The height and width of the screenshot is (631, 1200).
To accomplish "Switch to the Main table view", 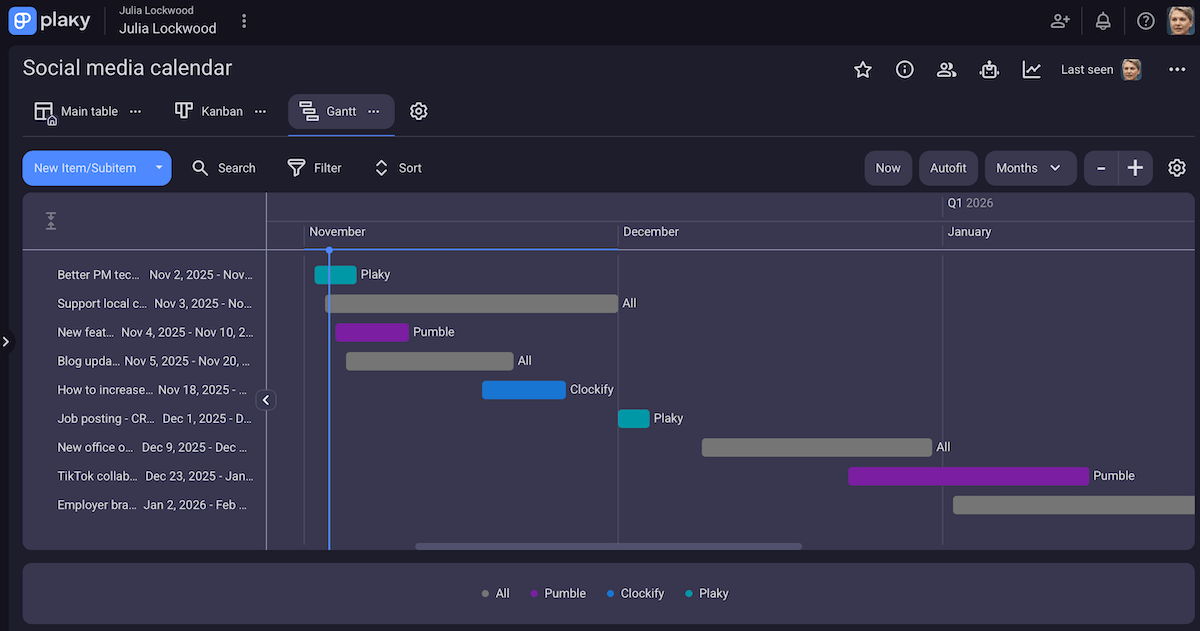I will (x=77, y=111).
